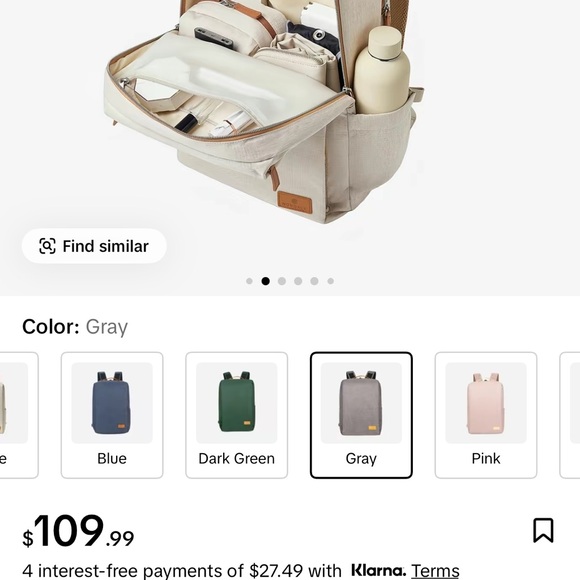Open the main product photo of the open backpack
580x580 pixels.
click(263, 111)
